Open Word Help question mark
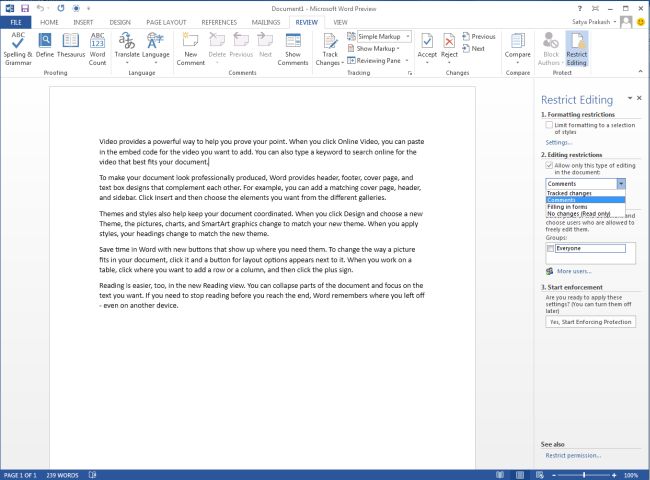 580,8
